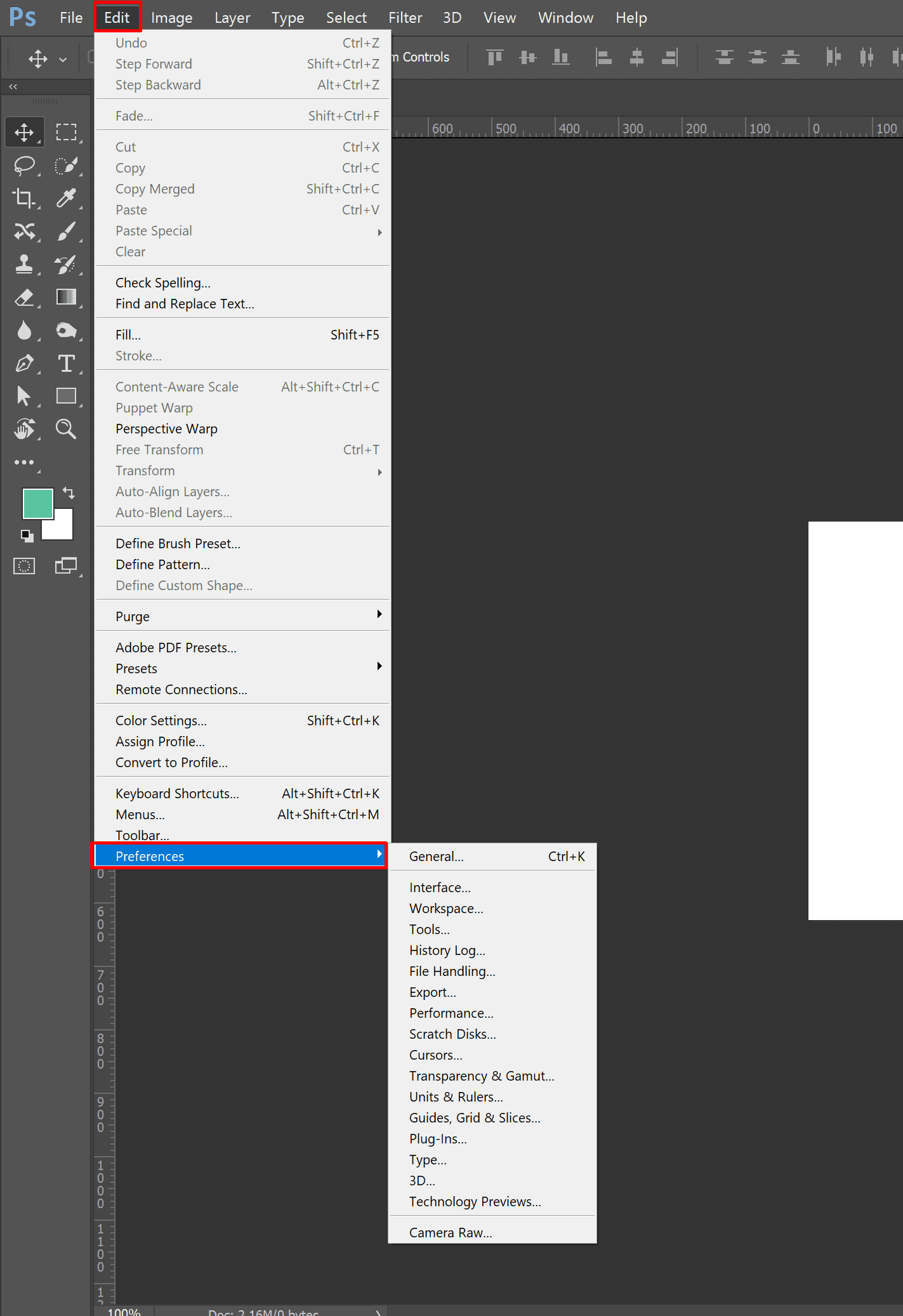Click Align Left Edges icon
903x1316 pixels.
pyautogui.click(x=603, y=58)
